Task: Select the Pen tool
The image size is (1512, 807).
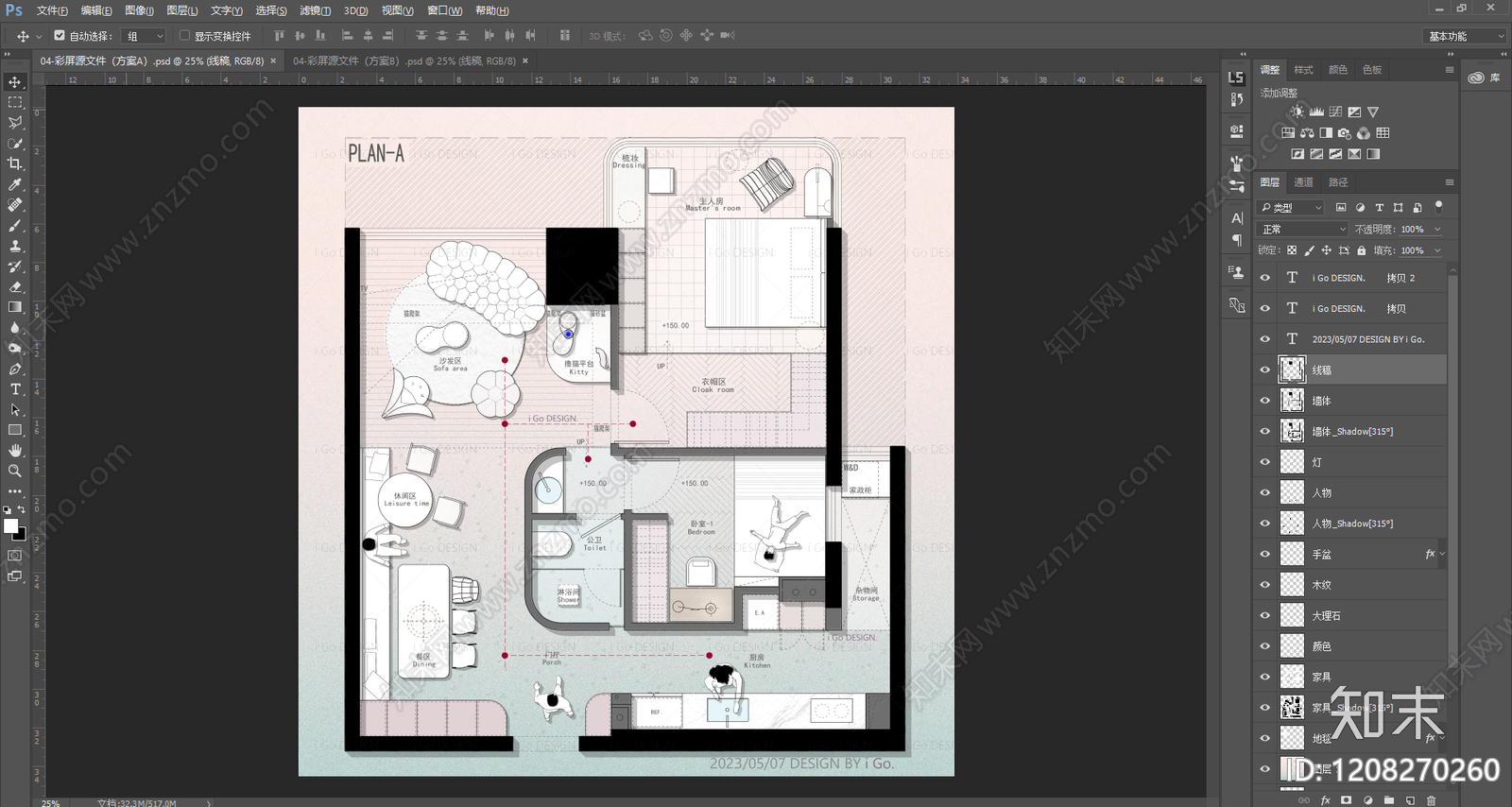Action: tap(15, 369)
